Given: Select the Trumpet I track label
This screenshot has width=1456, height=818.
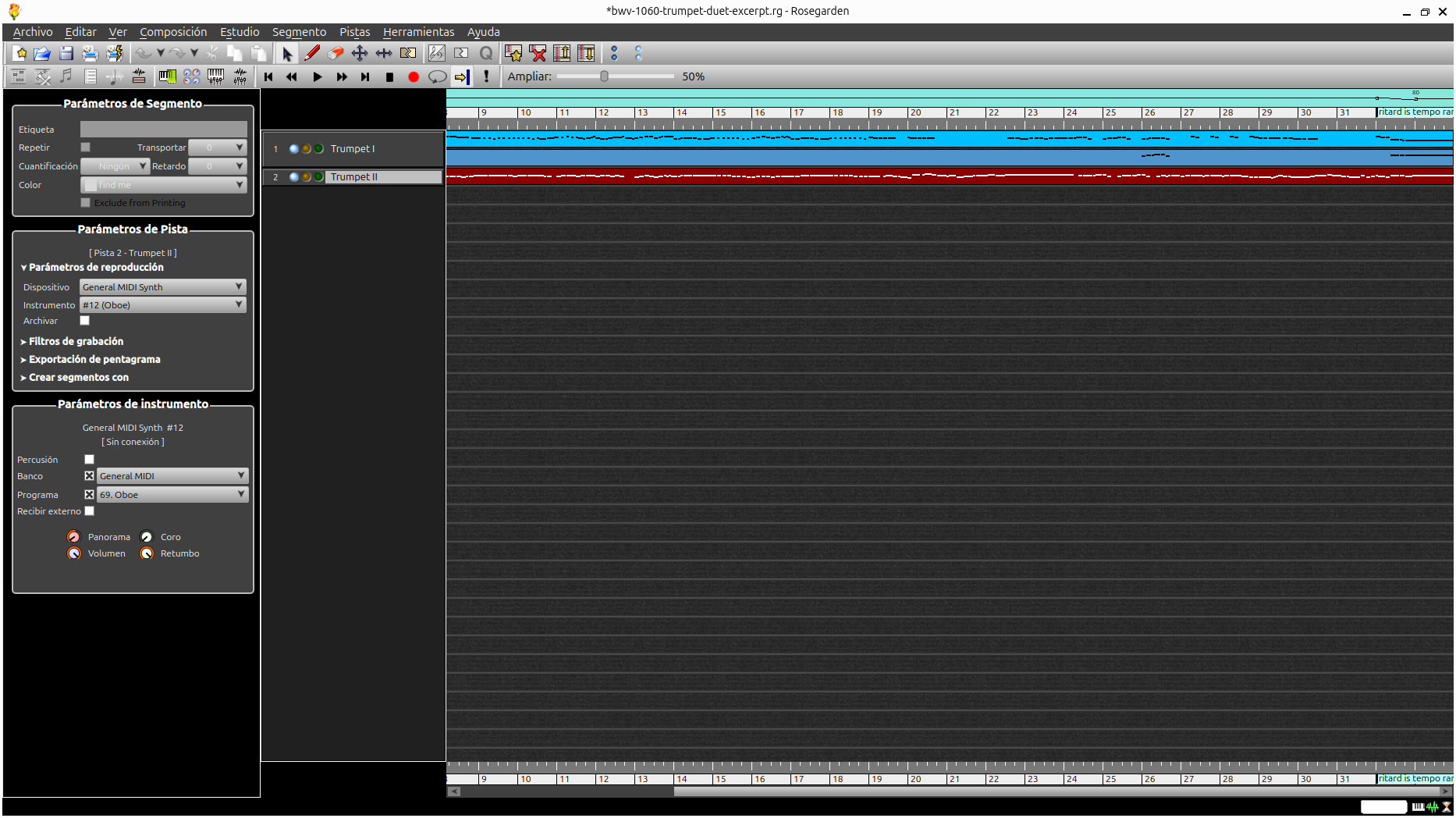Looking at the screenshot, I should pos(353,149).
